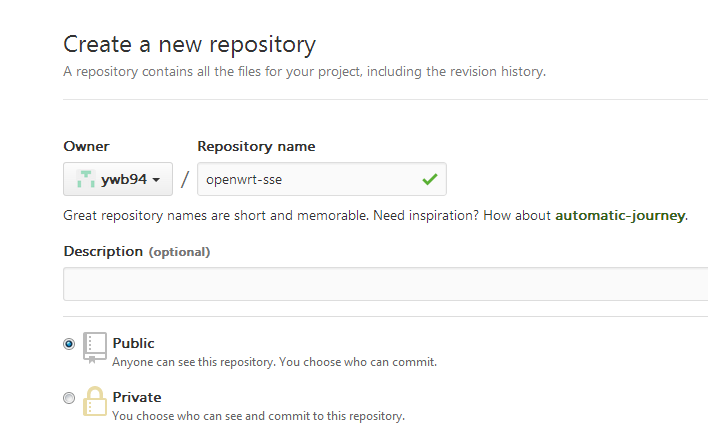
Task: Click the Private option label
Action: 137,397
